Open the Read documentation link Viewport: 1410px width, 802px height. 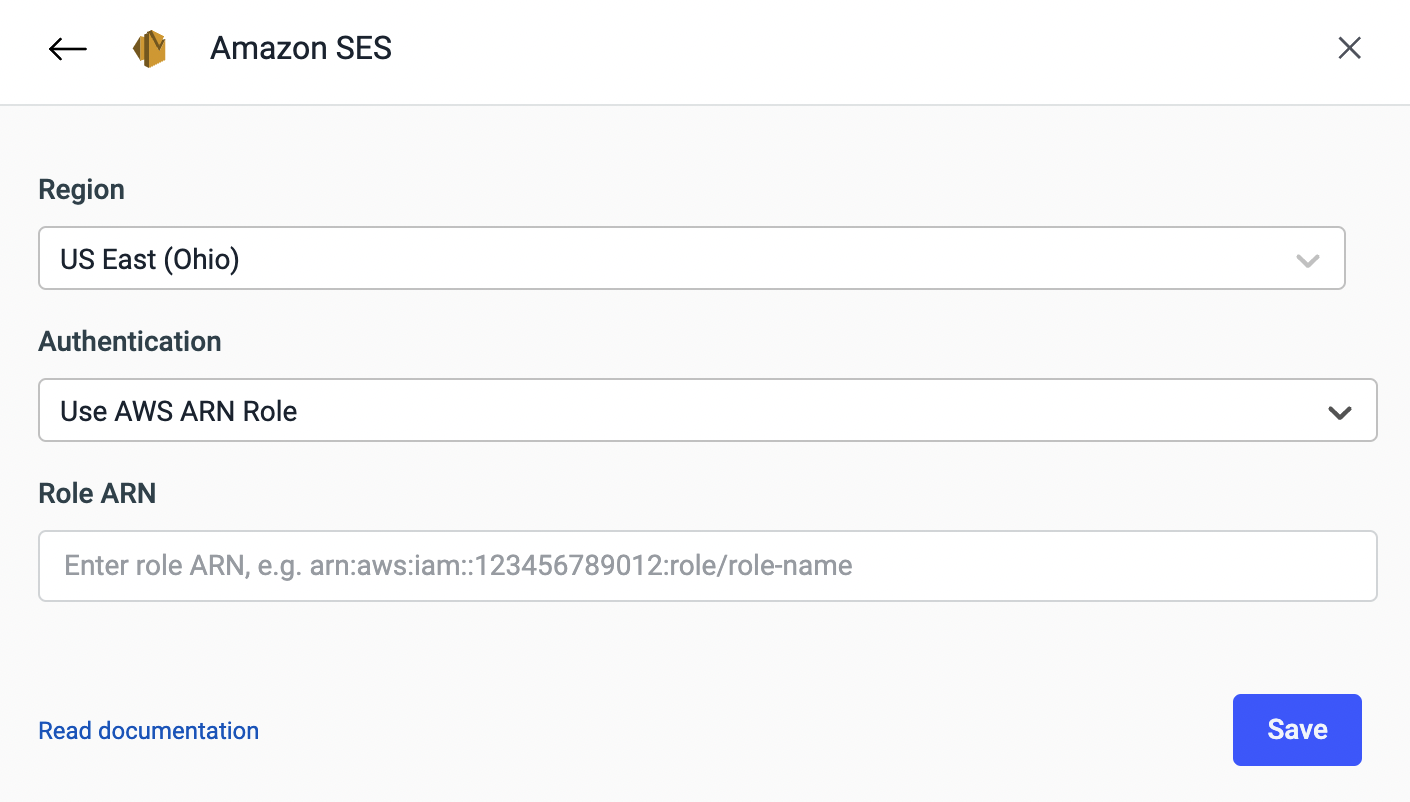(x=148, y=731)
